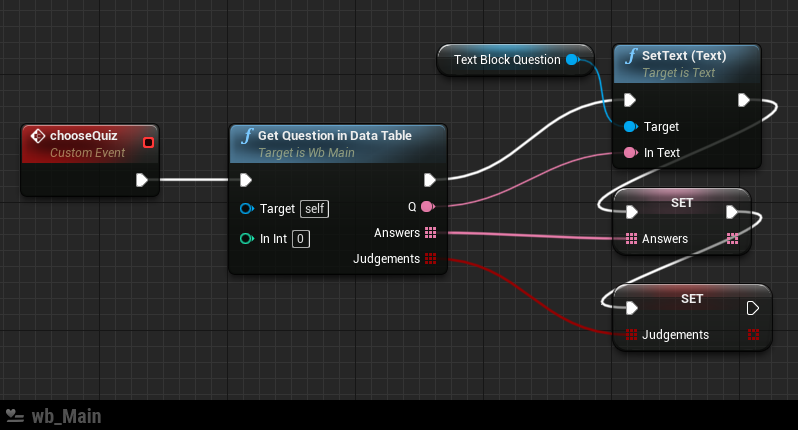This screenshot has width=798, height=430.
Task: Click the In Int value field showing 0
Action: pos(301,239)
